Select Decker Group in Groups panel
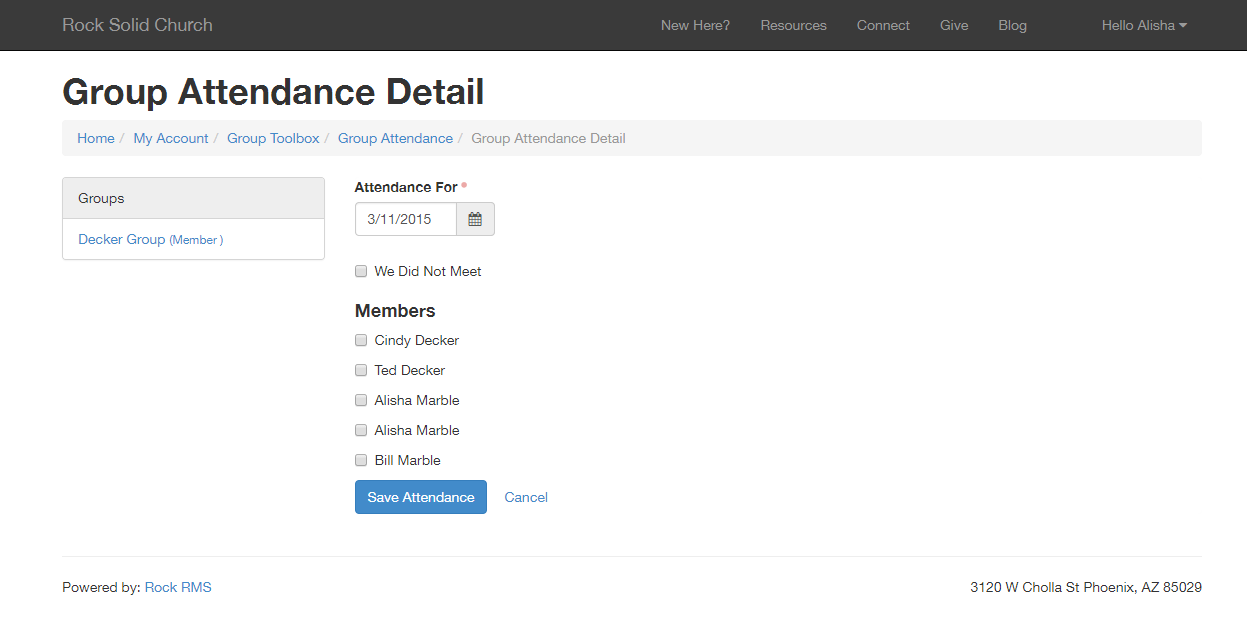The image size is (1247, 624). pos(150,240)
